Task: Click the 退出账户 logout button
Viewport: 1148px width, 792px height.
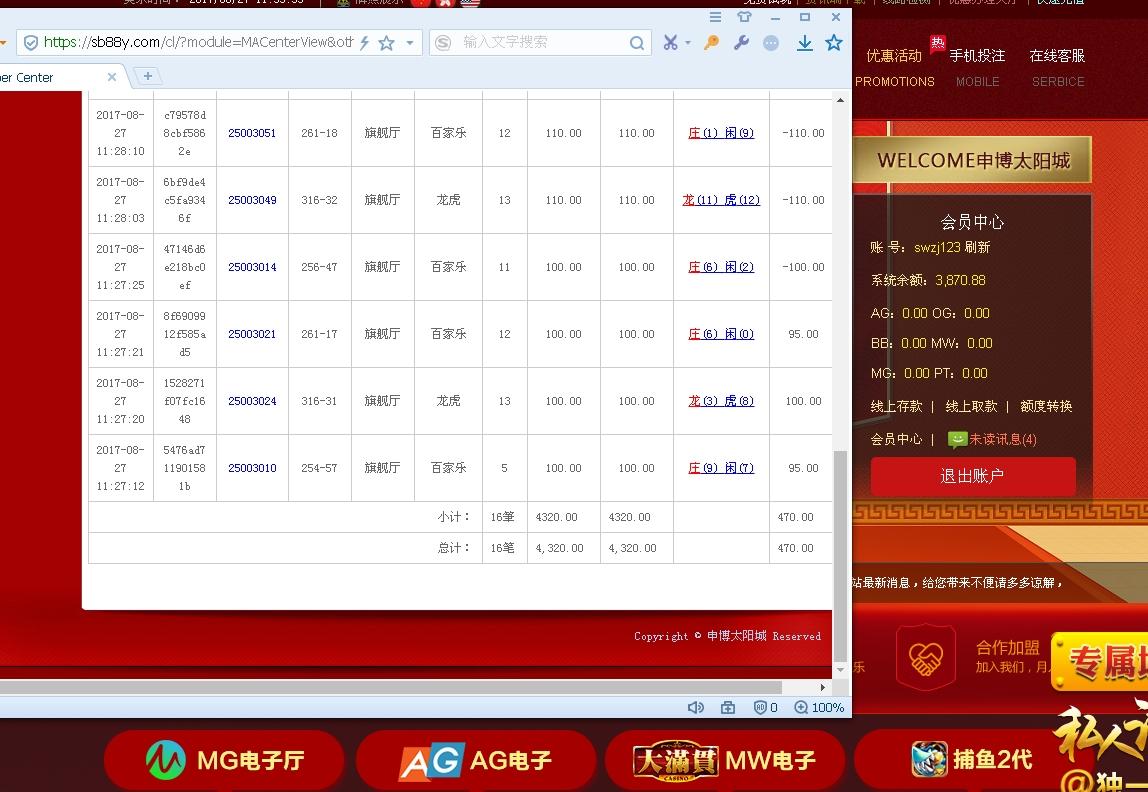Action: (x=972, y=477)
